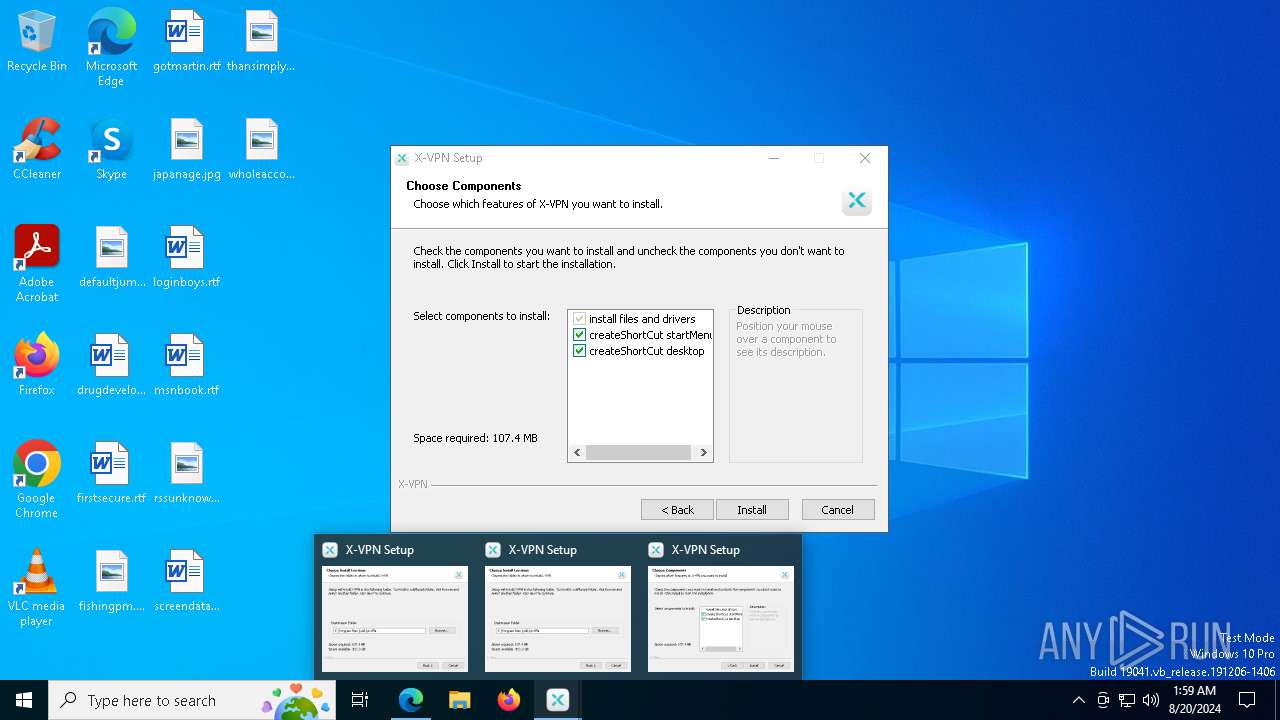Click Install to start installation
1280x720 pixels.
(x=752, y=510)
